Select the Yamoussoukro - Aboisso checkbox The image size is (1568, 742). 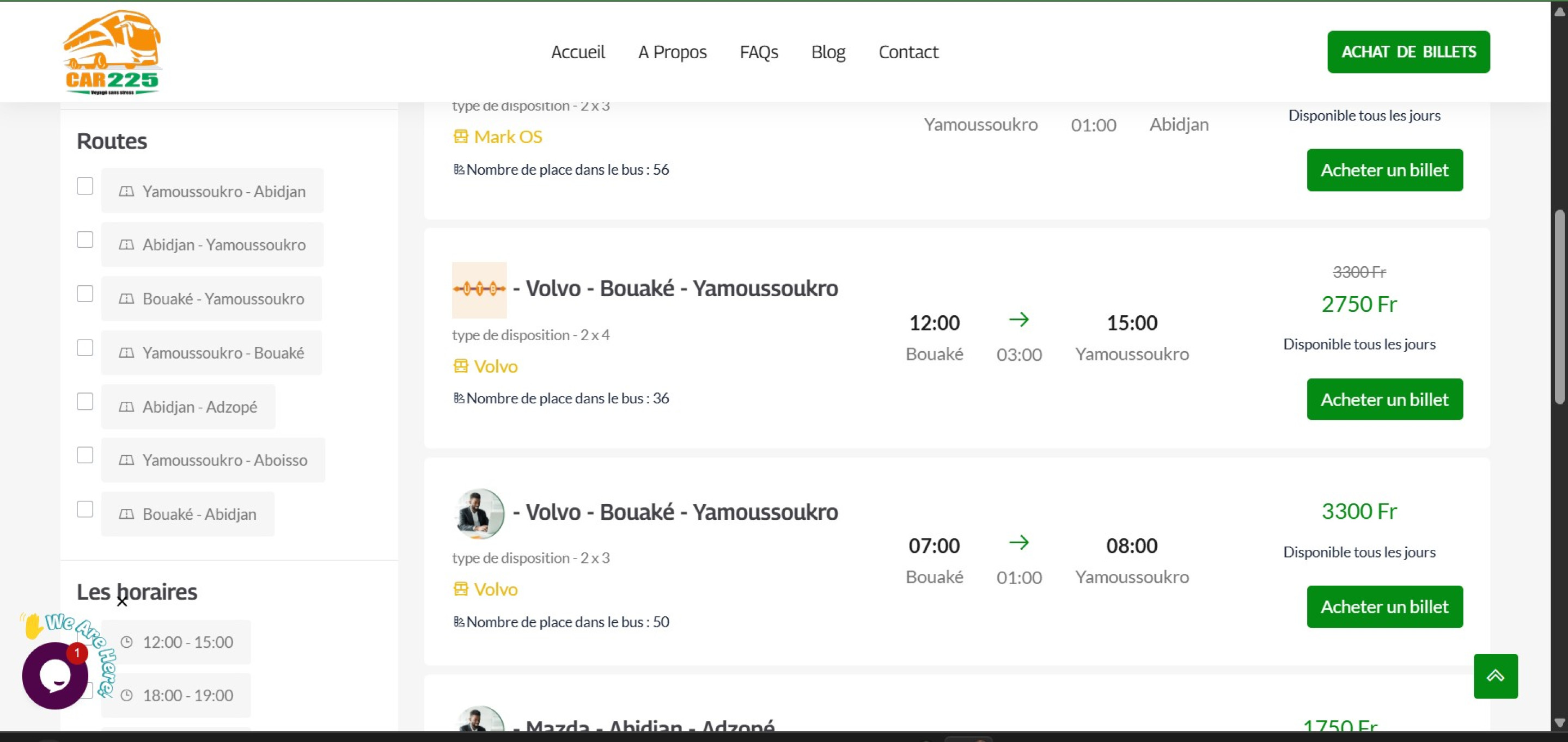pos(85,455)
